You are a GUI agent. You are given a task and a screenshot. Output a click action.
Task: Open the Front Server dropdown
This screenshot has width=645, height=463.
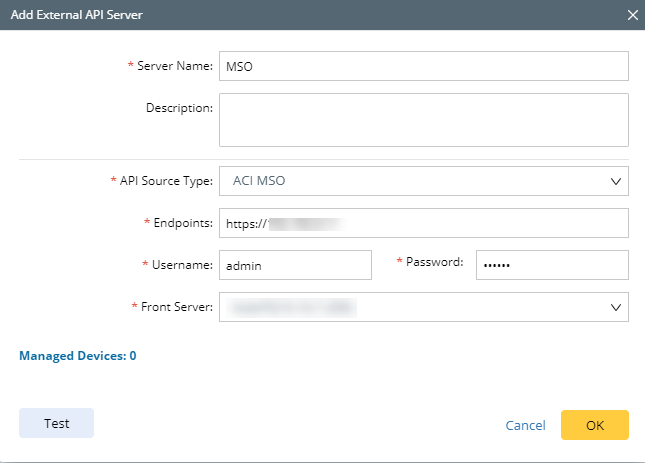410,307
